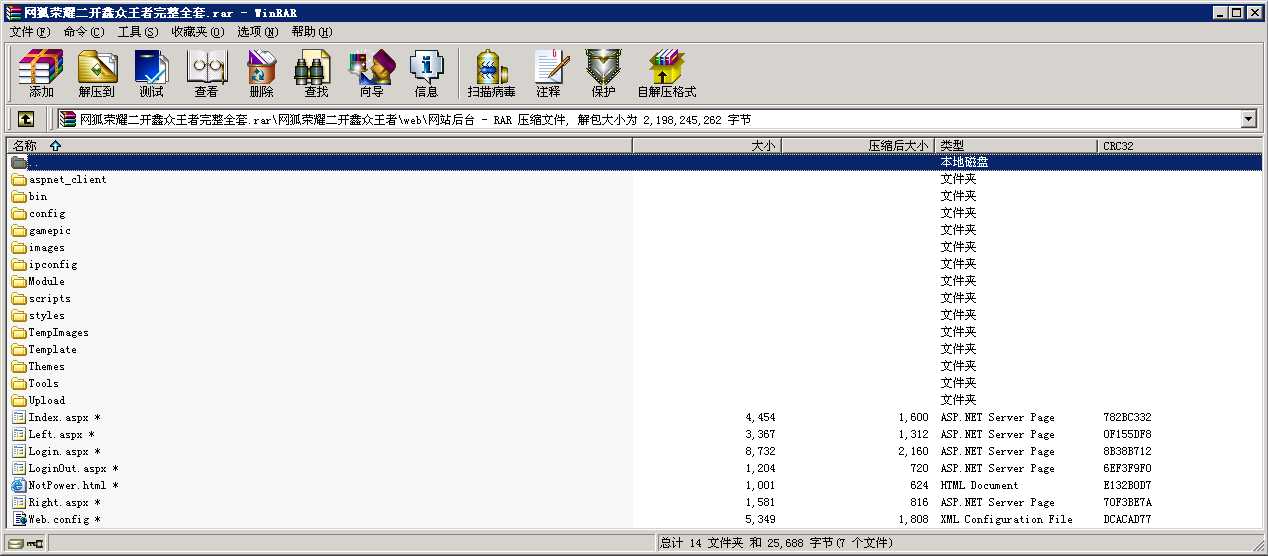Select the Login.aspx file
This screenshot has width=1268, height=556.
click(64, 452)
